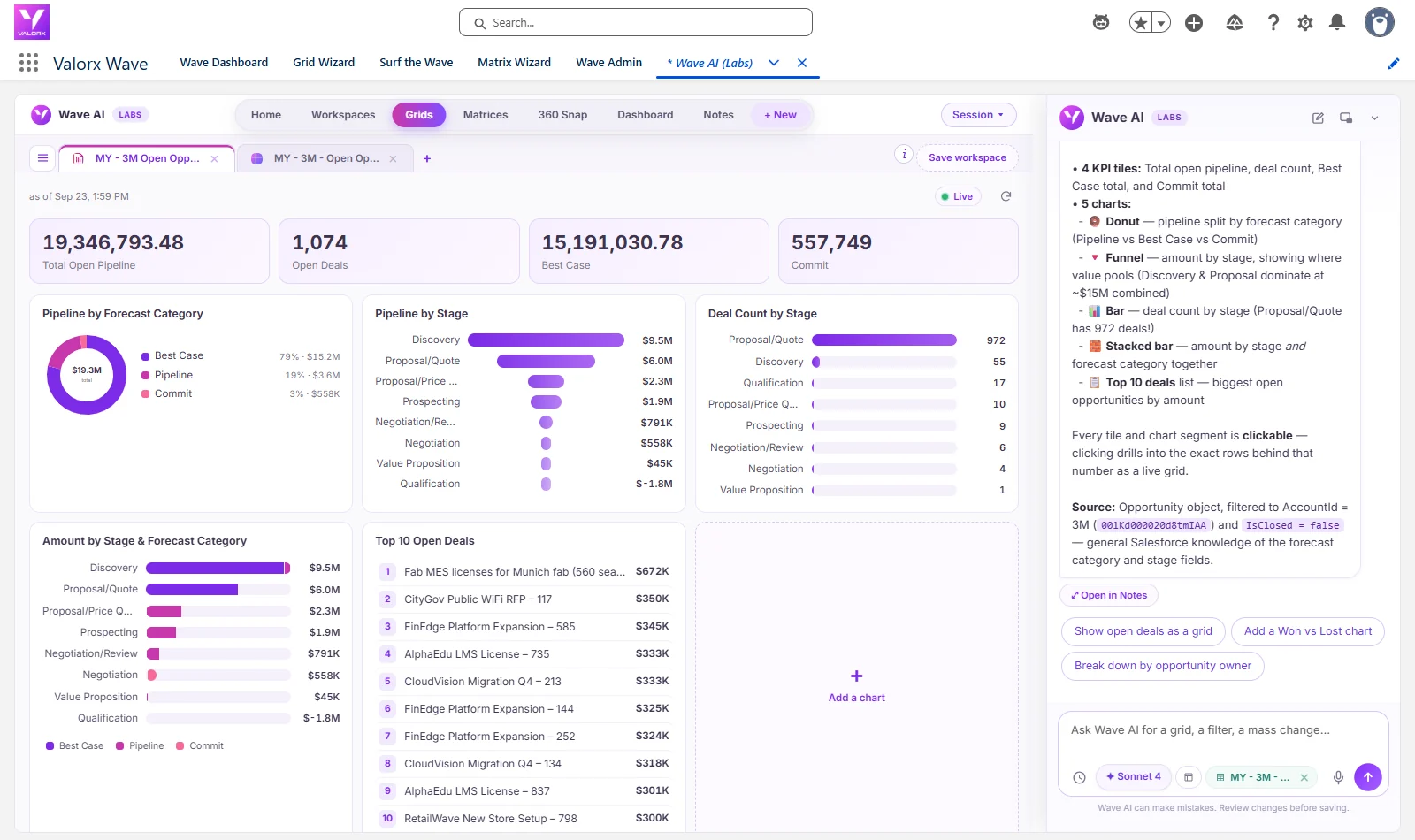The height and width of the screenshot is (840, 1415).
Task: Open the Astro guidance center icon
Action: 1101,23
